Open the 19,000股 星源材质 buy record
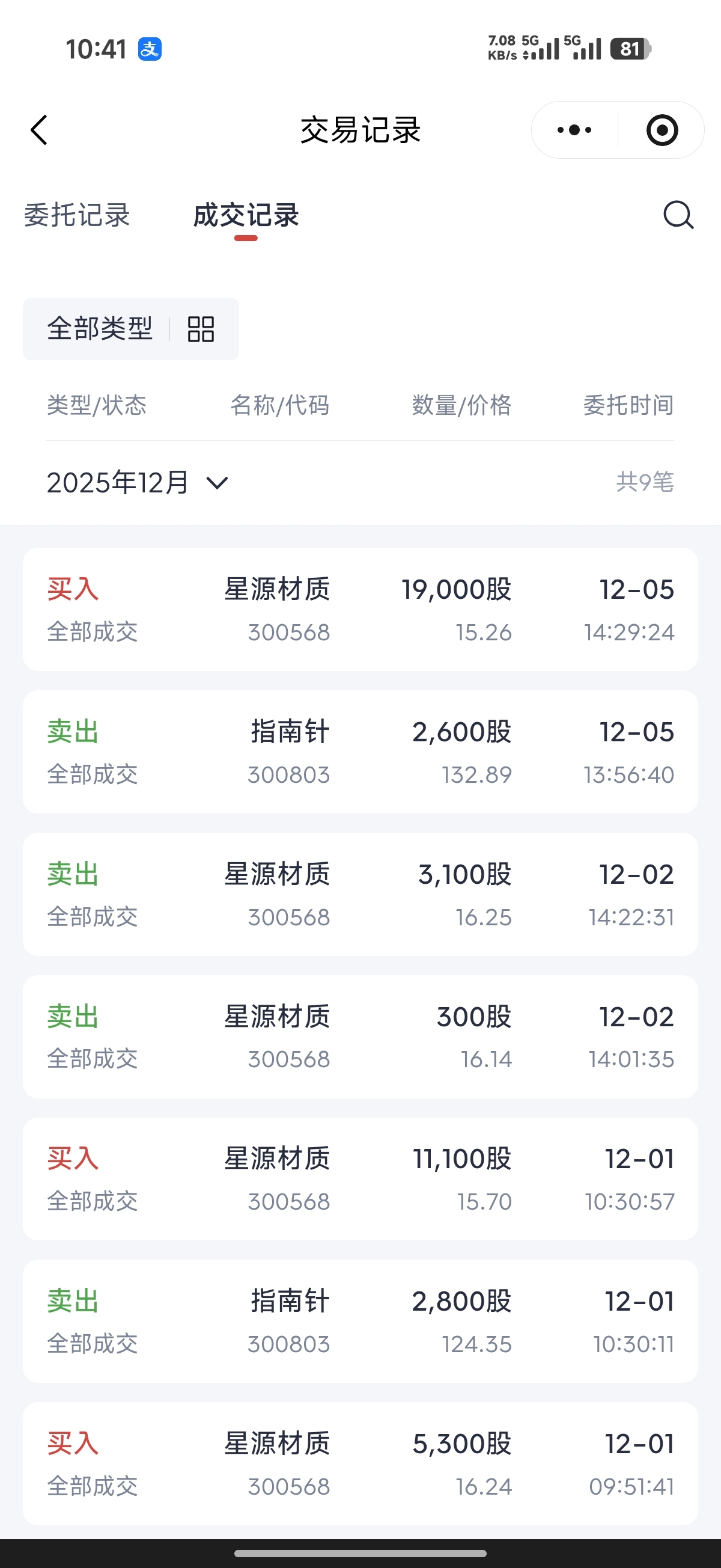The height and width of the screenshot is (1568, 721). [360, 609]
